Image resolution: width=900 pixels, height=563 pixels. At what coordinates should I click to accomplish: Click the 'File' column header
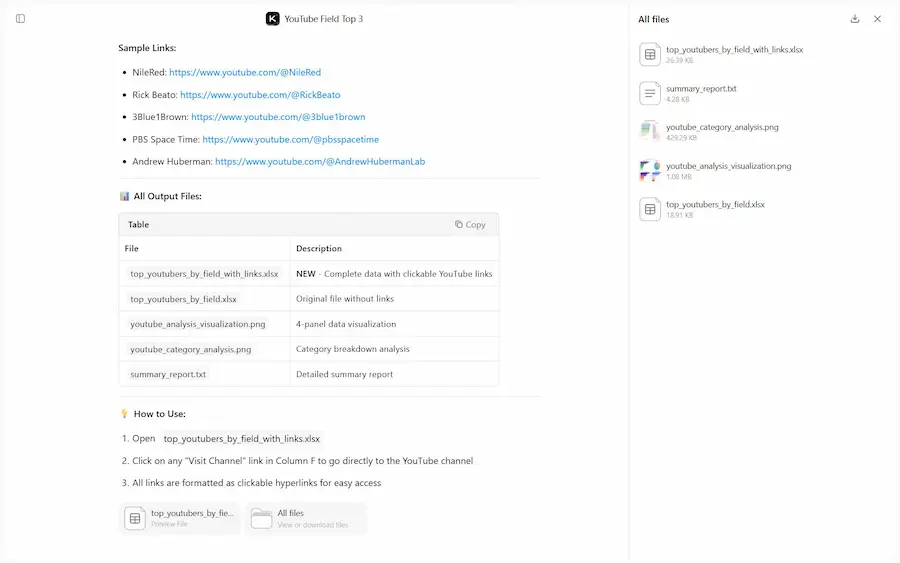pos(131,249)
